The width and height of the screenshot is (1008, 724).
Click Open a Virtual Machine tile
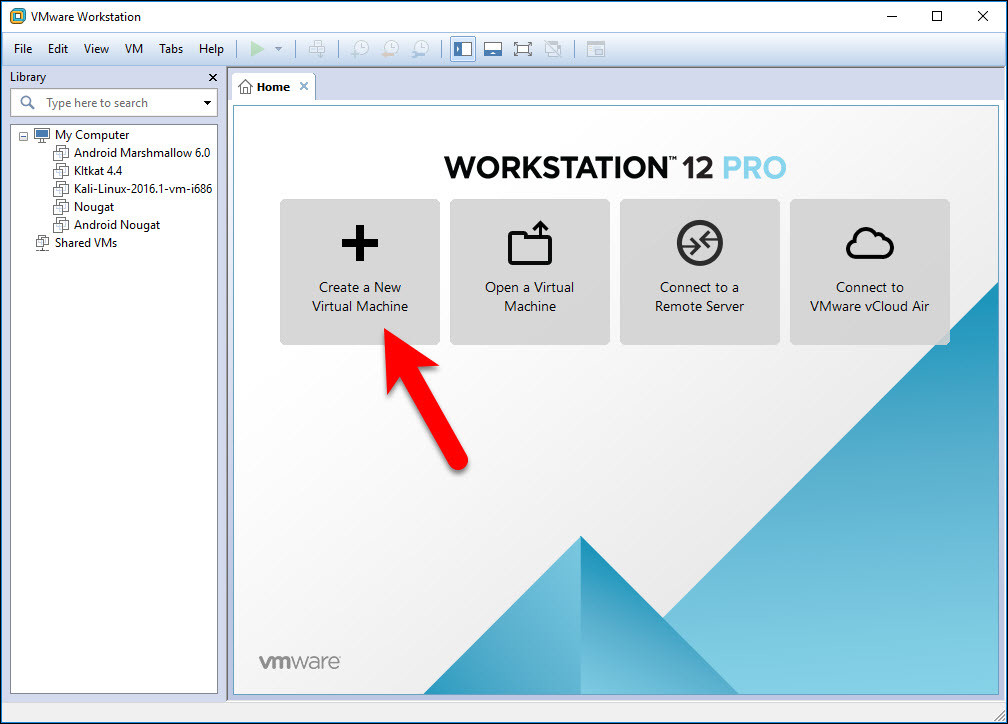click(530, 272)
